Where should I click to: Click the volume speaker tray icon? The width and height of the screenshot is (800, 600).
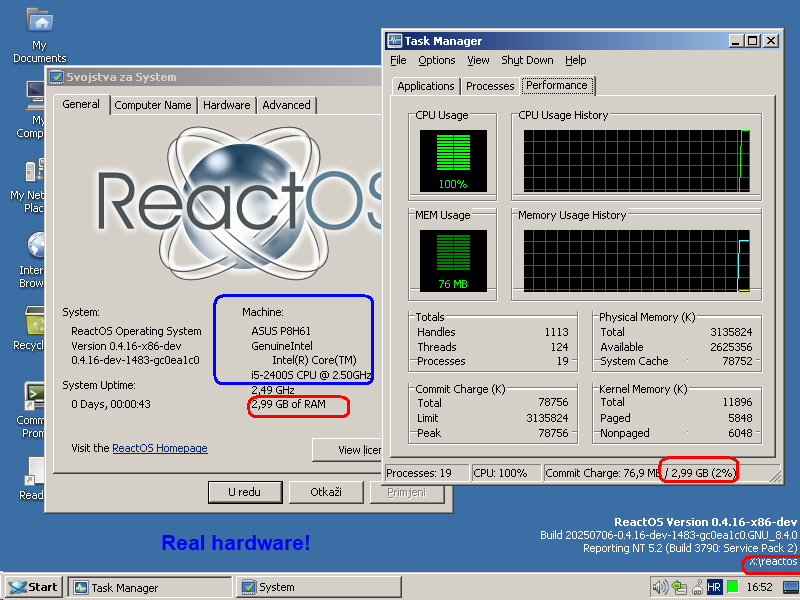660,587
